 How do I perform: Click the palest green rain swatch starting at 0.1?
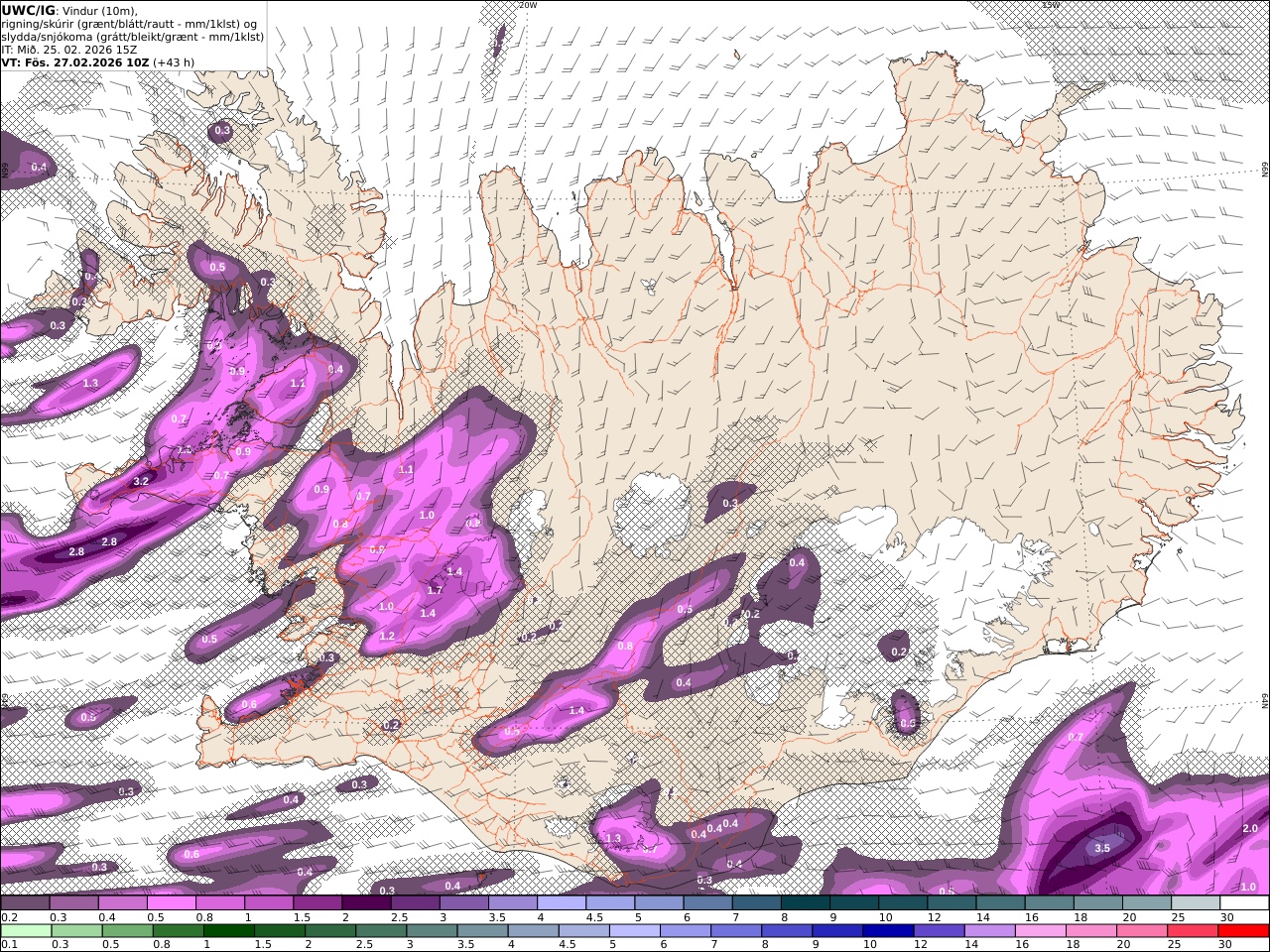(x=28, y=930)
